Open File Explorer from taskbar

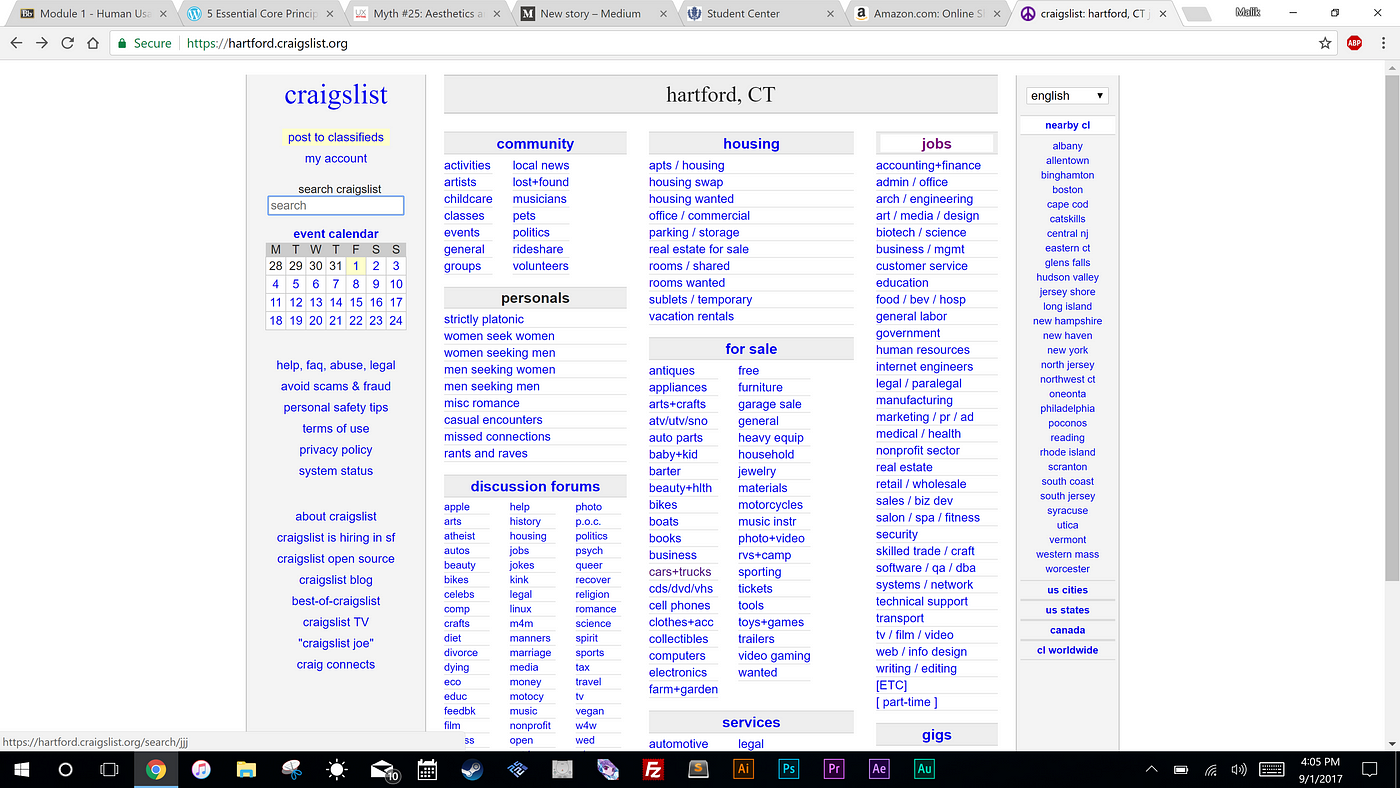pos(246,770)
